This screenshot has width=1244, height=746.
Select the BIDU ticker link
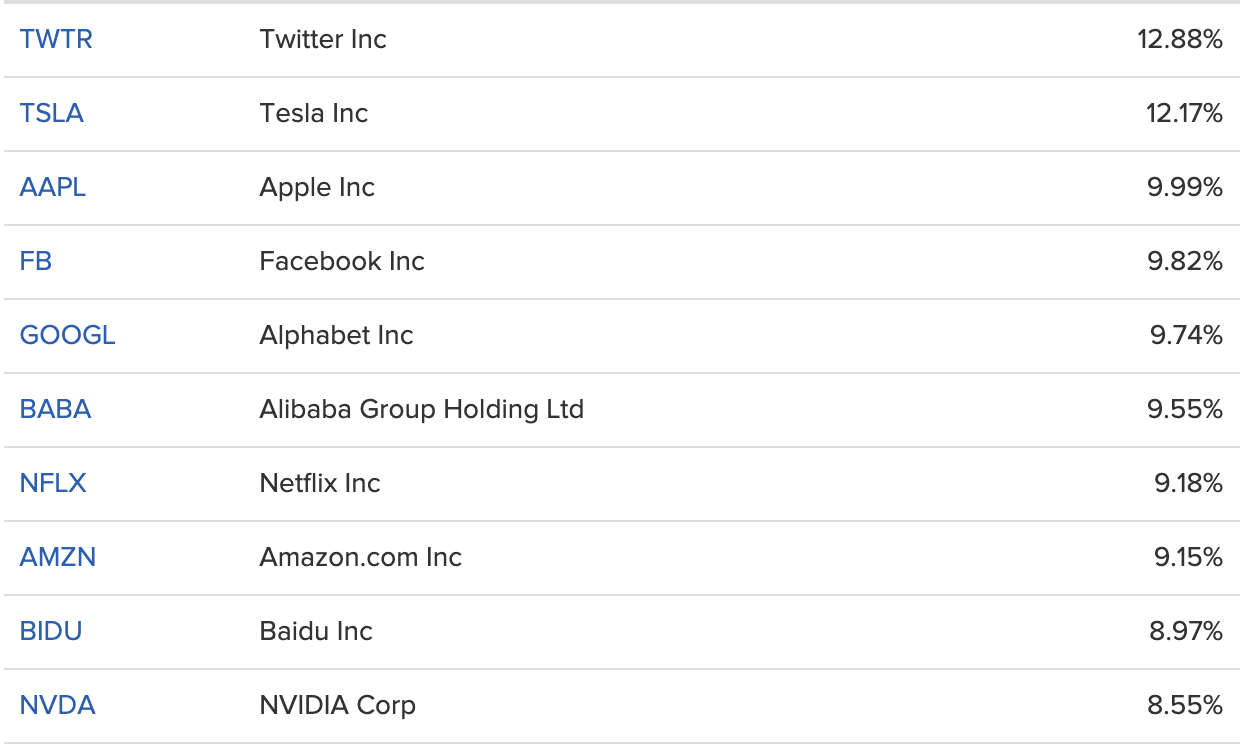click(51, 632)
